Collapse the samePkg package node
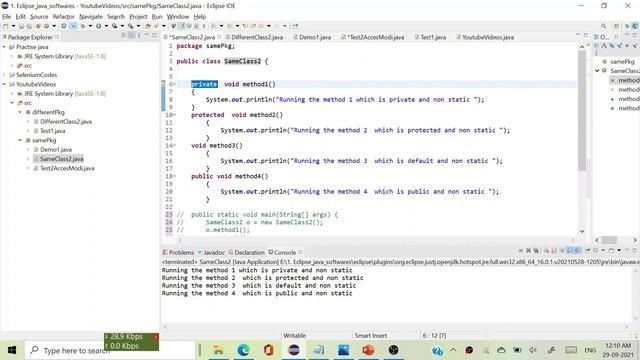The width and height of the screenshot is (640, 360). 20,140
